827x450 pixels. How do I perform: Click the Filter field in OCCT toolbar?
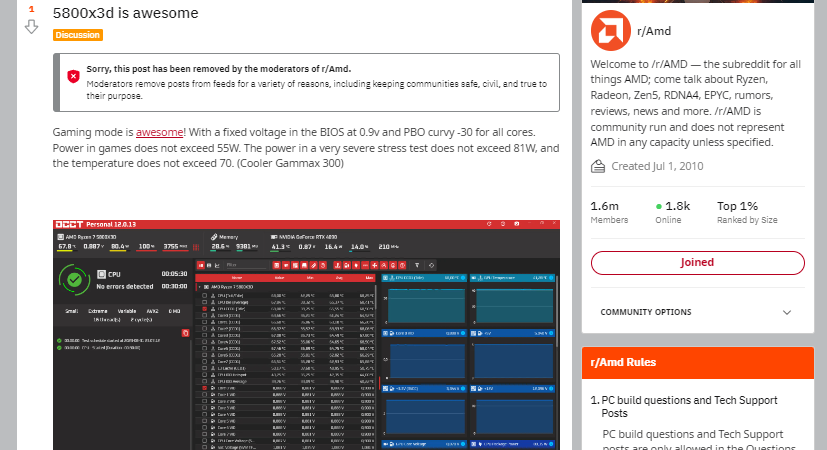pos(246,265)
